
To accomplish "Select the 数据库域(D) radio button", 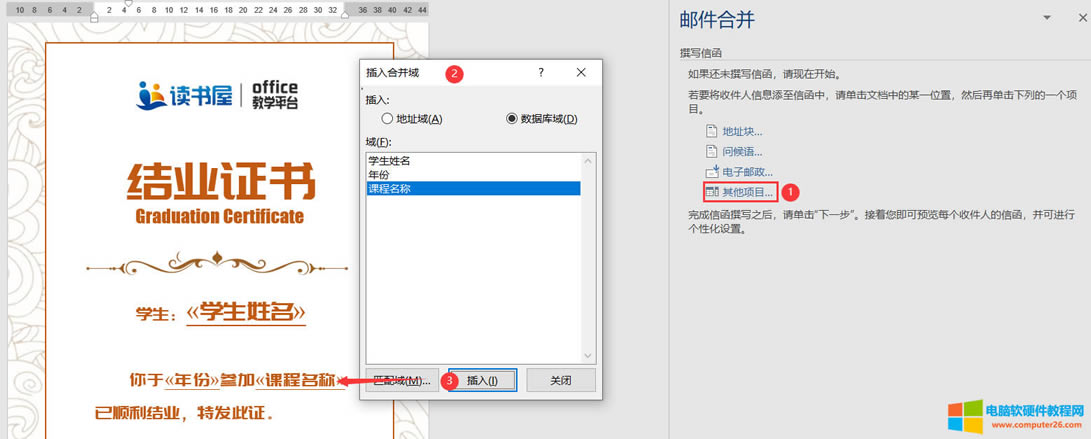I will click(512, 119).
